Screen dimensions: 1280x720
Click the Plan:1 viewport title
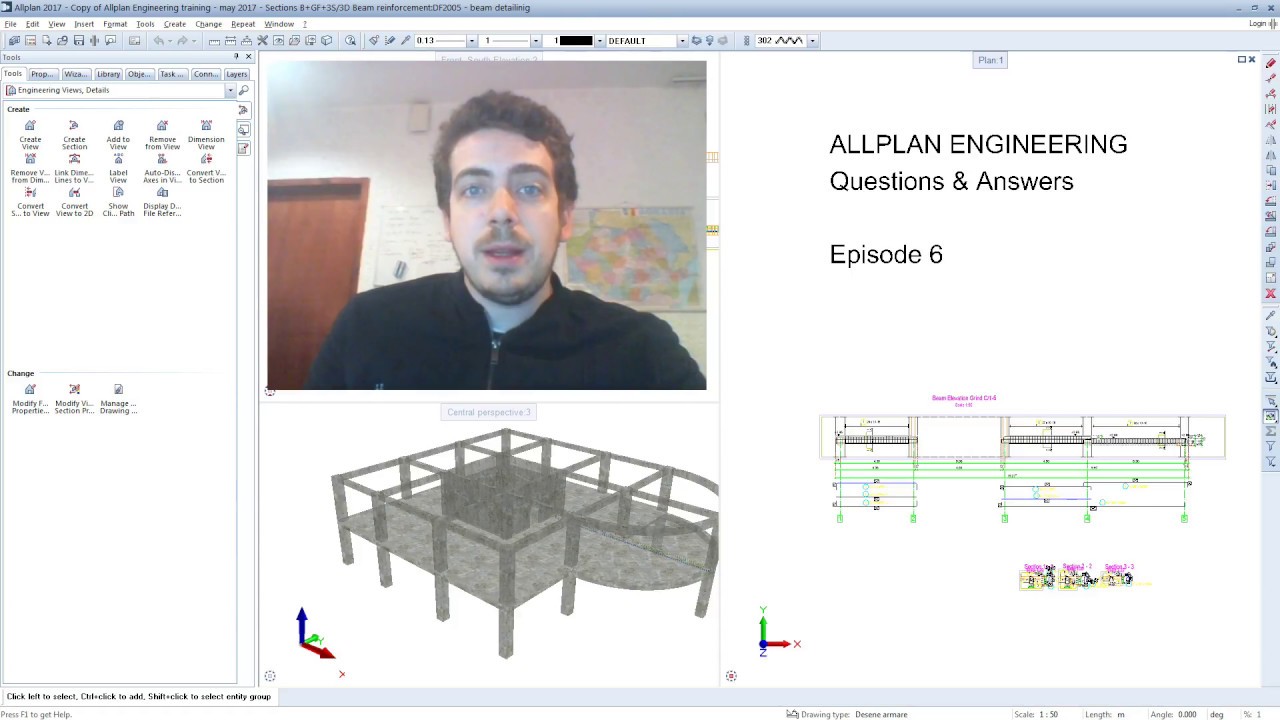pyautogui.click(x=990, y=60)
